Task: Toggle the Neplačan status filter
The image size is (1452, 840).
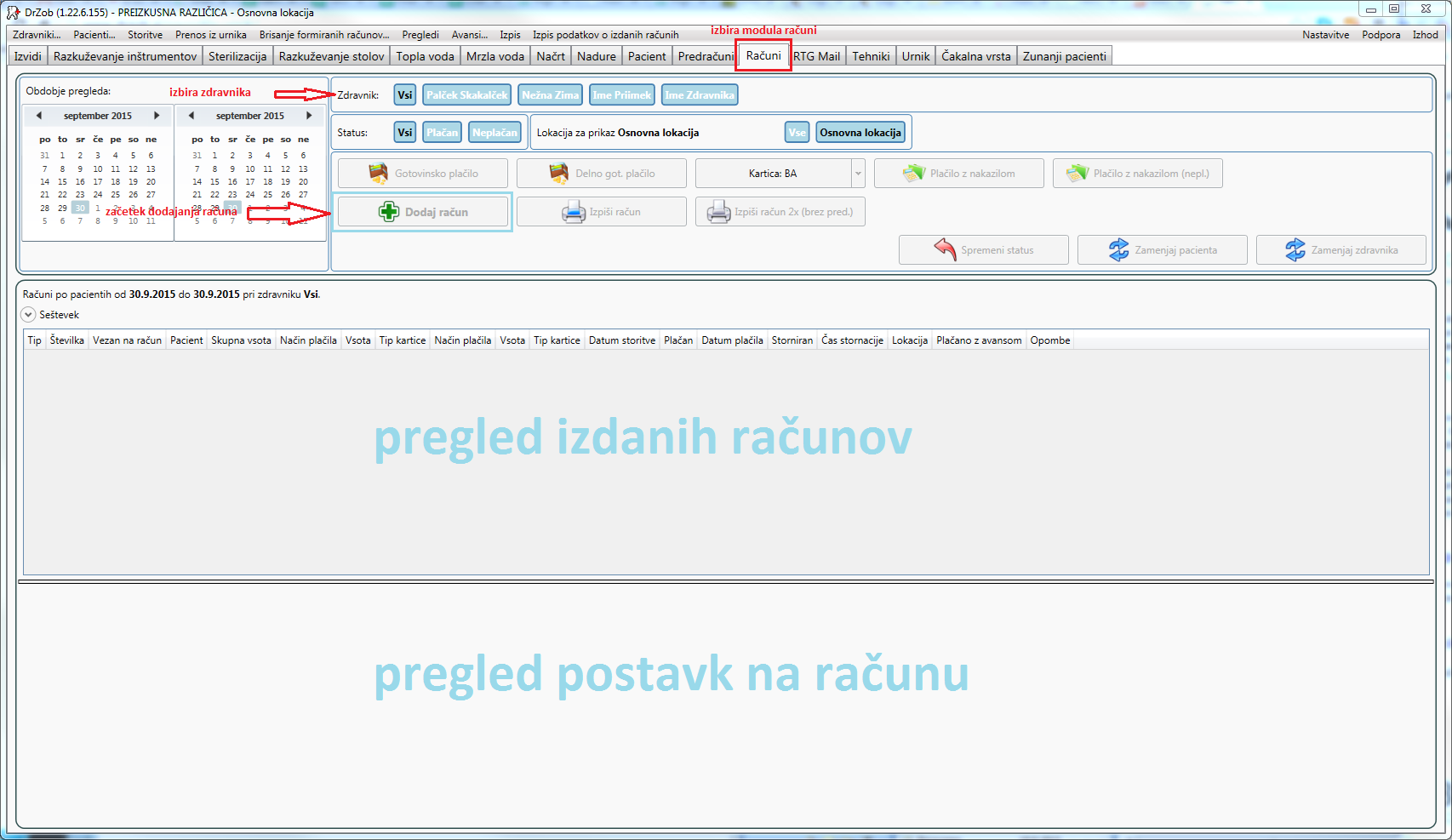Action: pos(494,133)
